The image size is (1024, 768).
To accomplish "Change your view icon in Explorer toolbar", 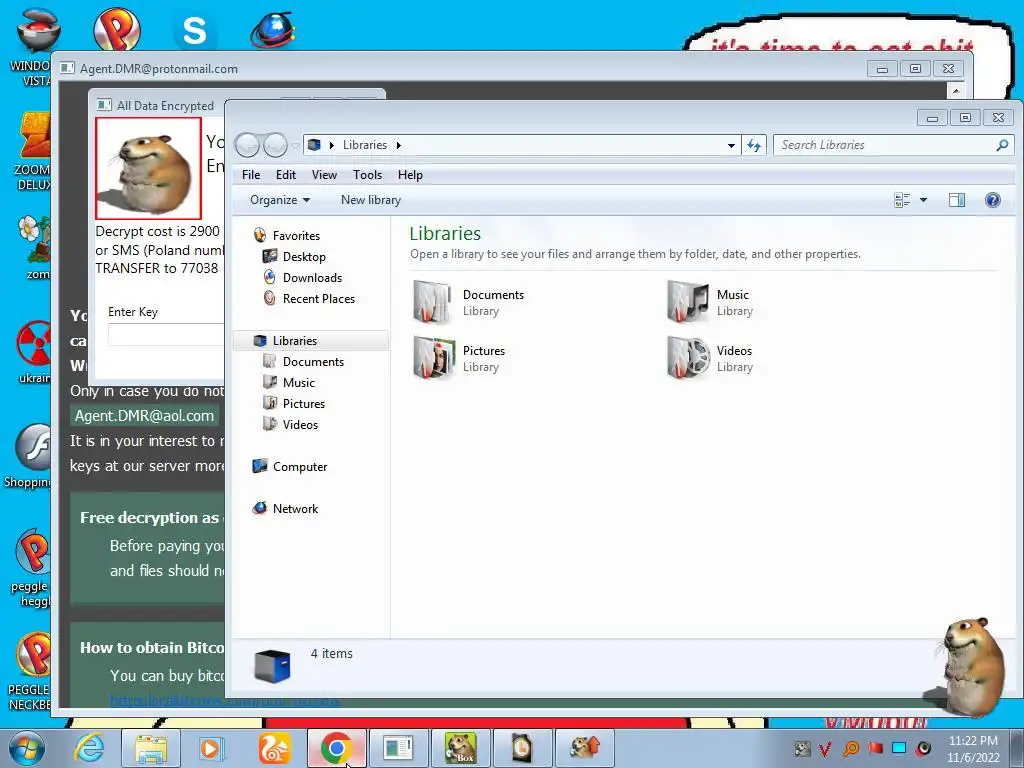I will click(902, 200).
